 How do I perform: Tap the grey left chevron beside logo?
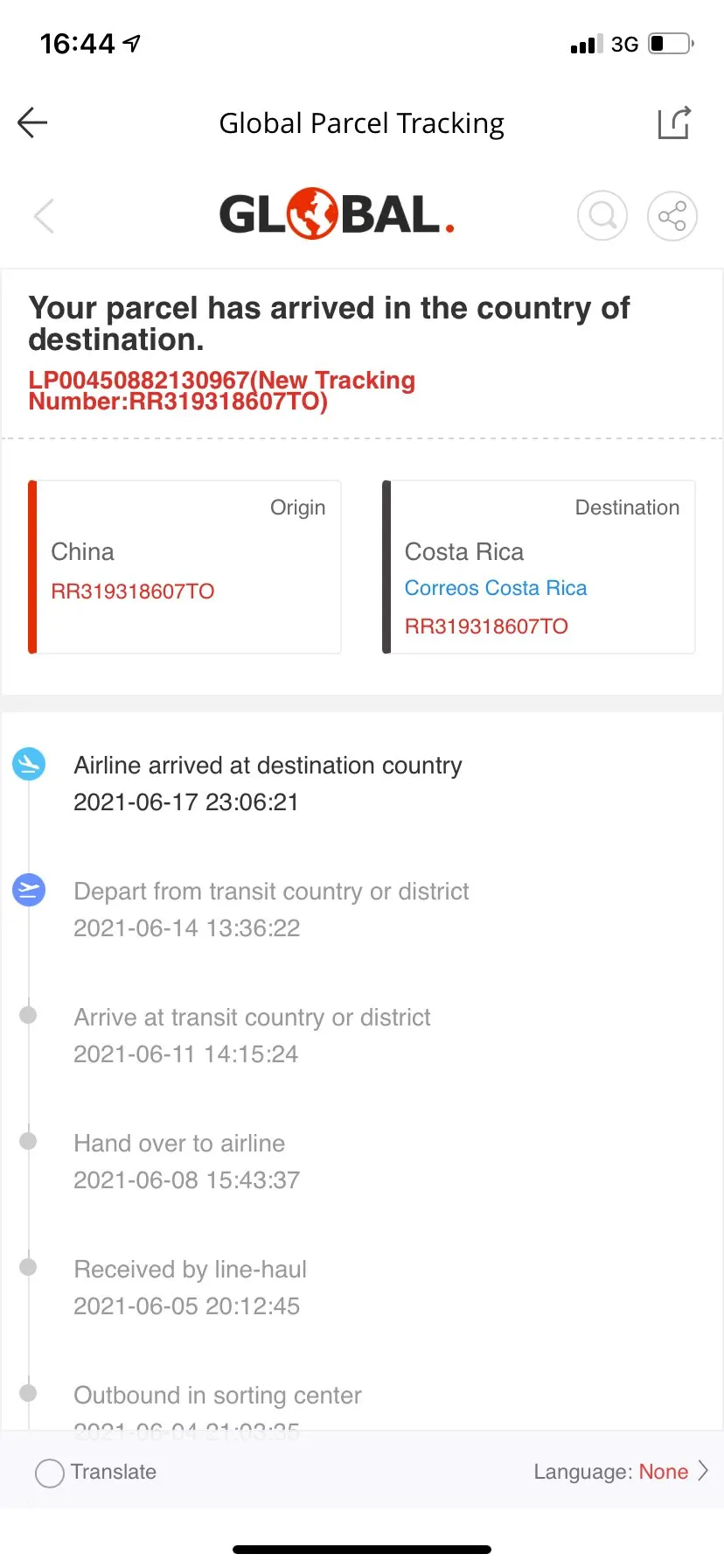(44, 215)
